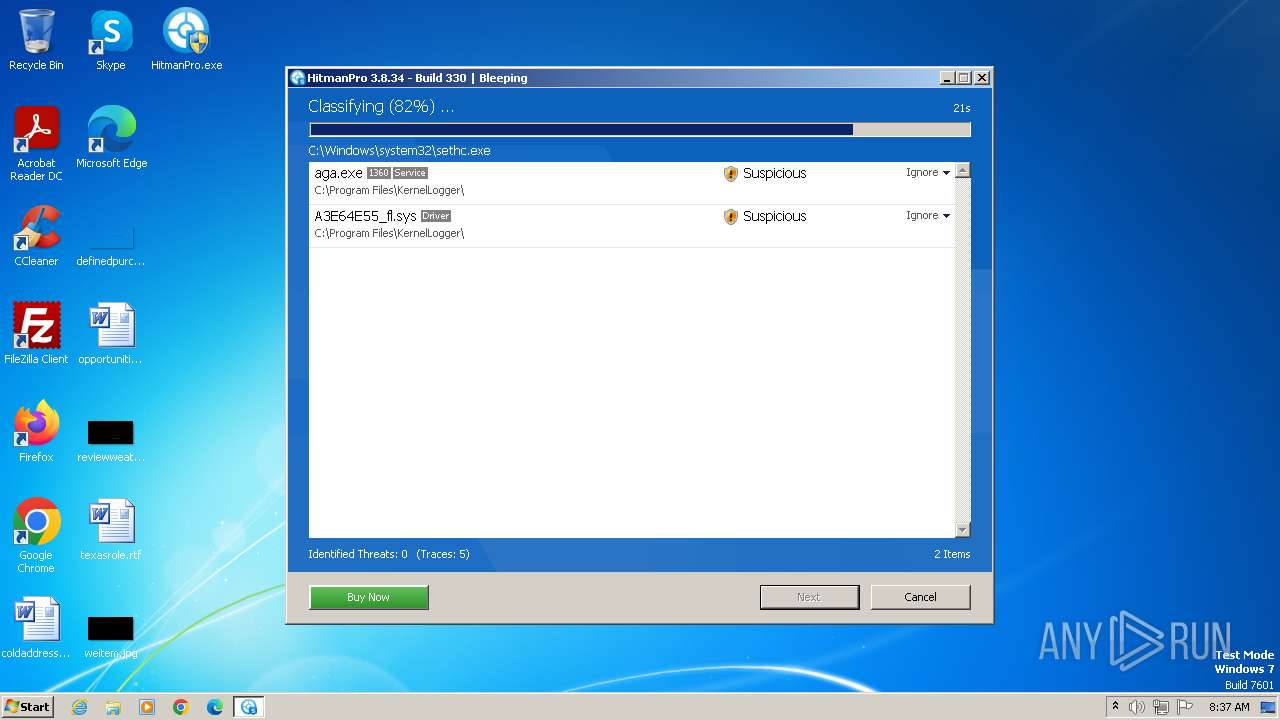Open Chrome from the taskbar
1280x720 pixels.
click(x=181, y=707)
